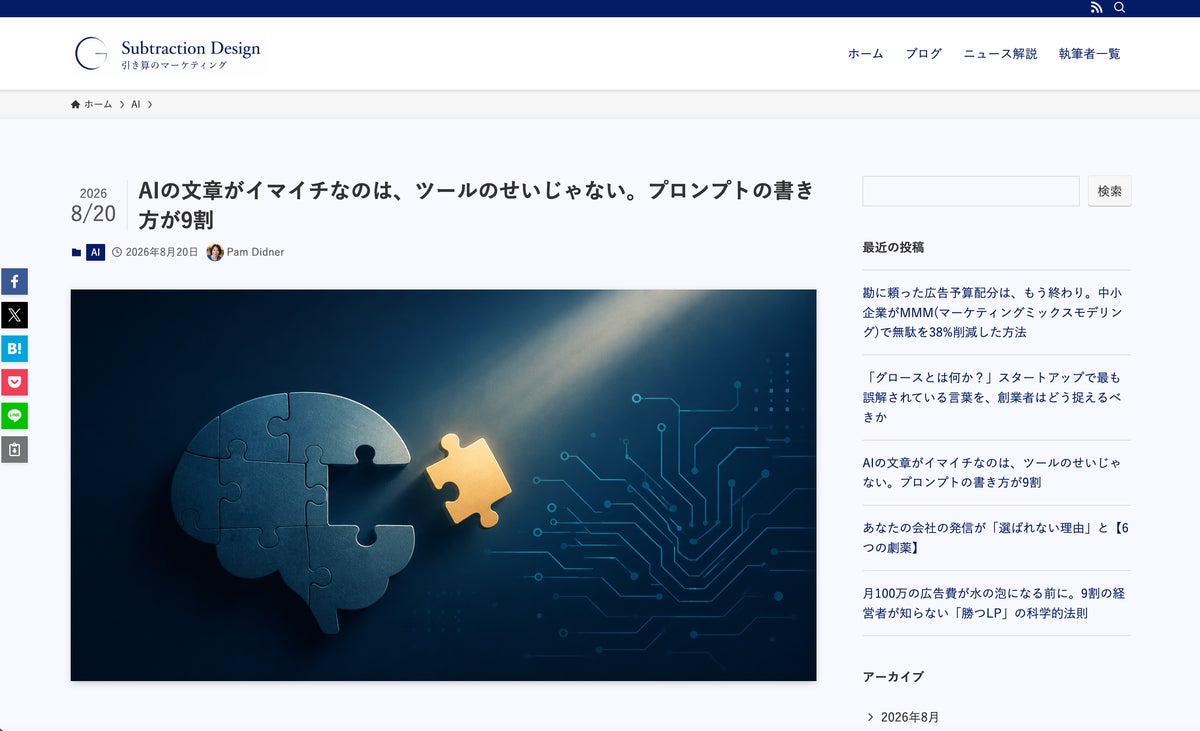
Task: Click the AI category tag badge
Action: point(95,252)
